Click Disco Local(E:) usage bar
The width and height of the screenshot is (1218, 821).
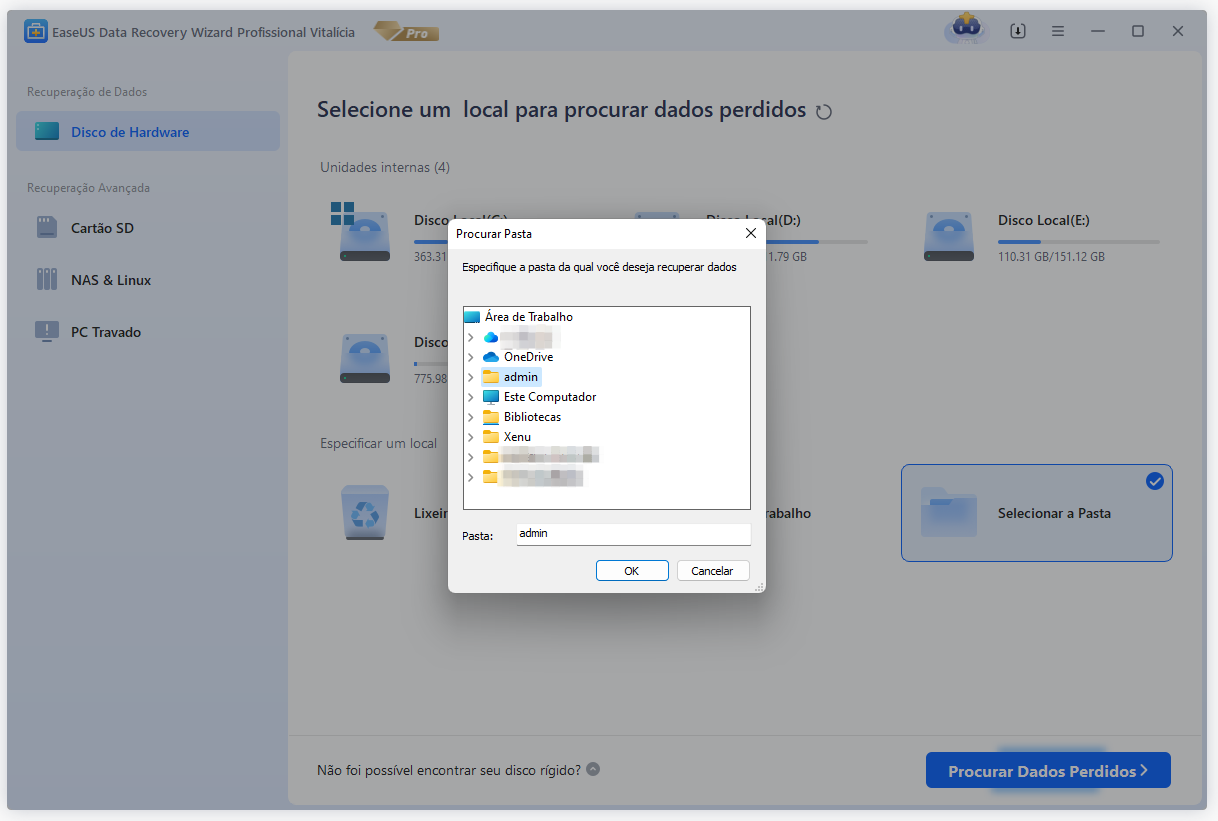(1079, 242)
